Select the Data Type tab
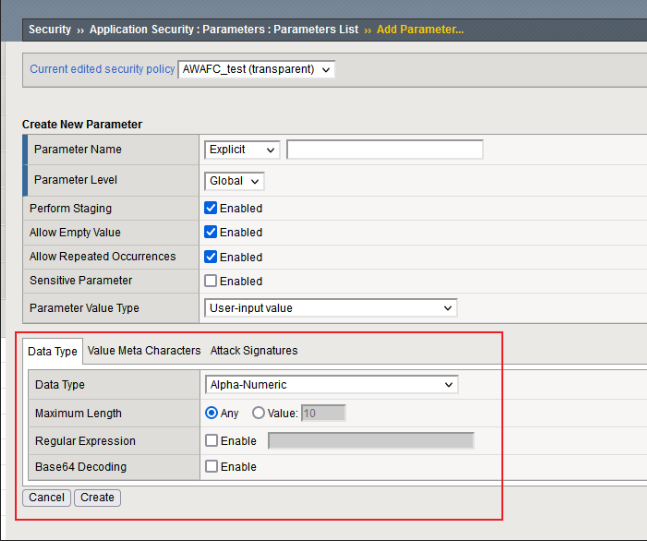Viewport: 647px width, 541px height. click(53, 351)
